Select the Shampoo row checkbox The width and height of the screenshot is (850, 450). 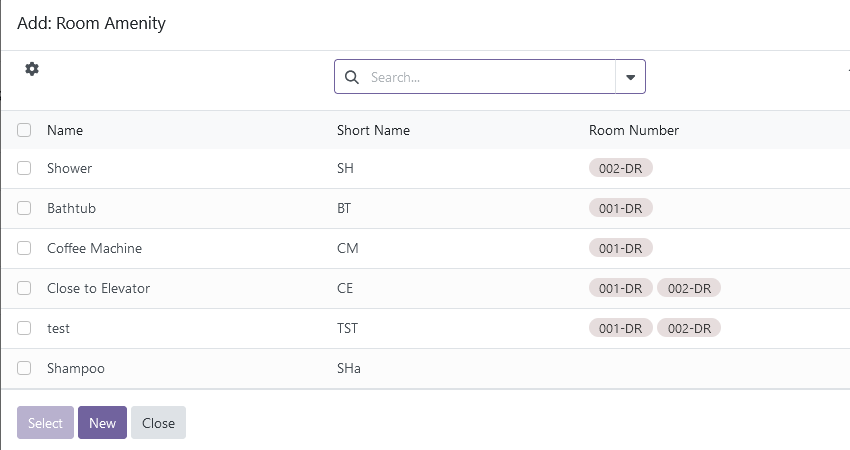coord(24,368)
